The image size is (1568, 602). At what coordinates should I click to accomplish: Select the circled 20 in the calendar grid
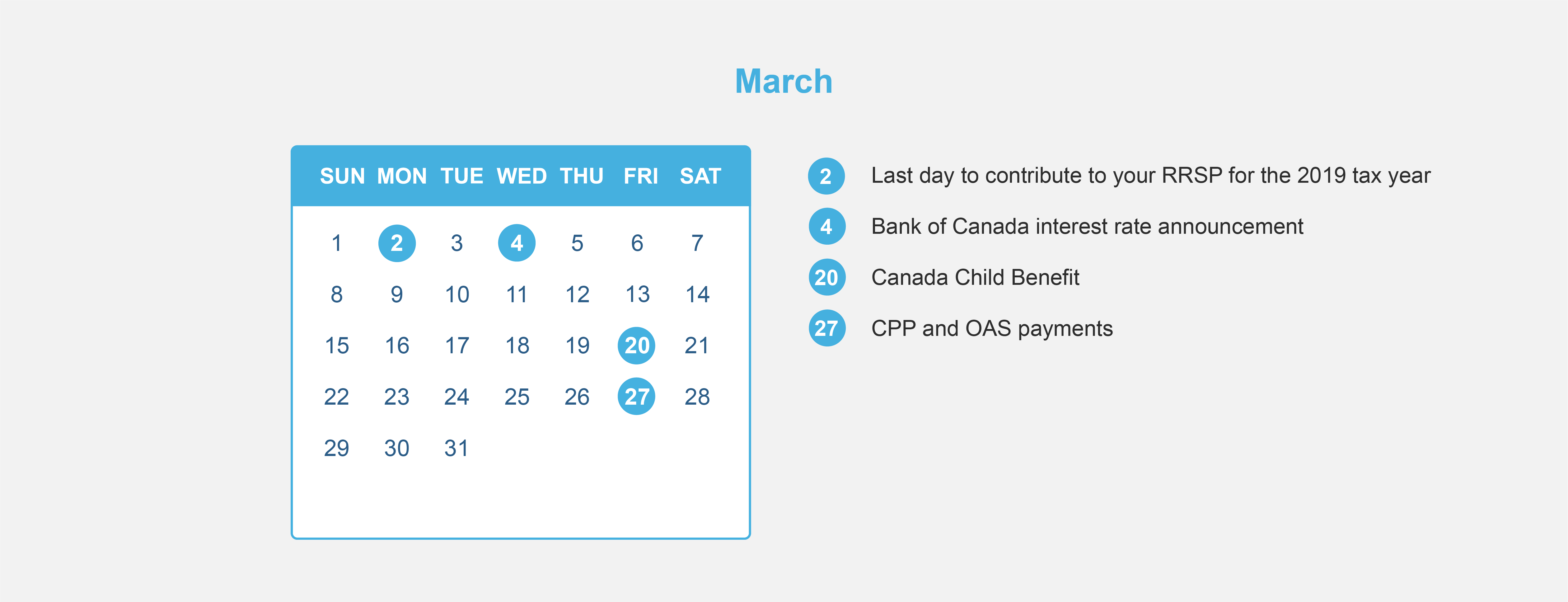point(637,346)
